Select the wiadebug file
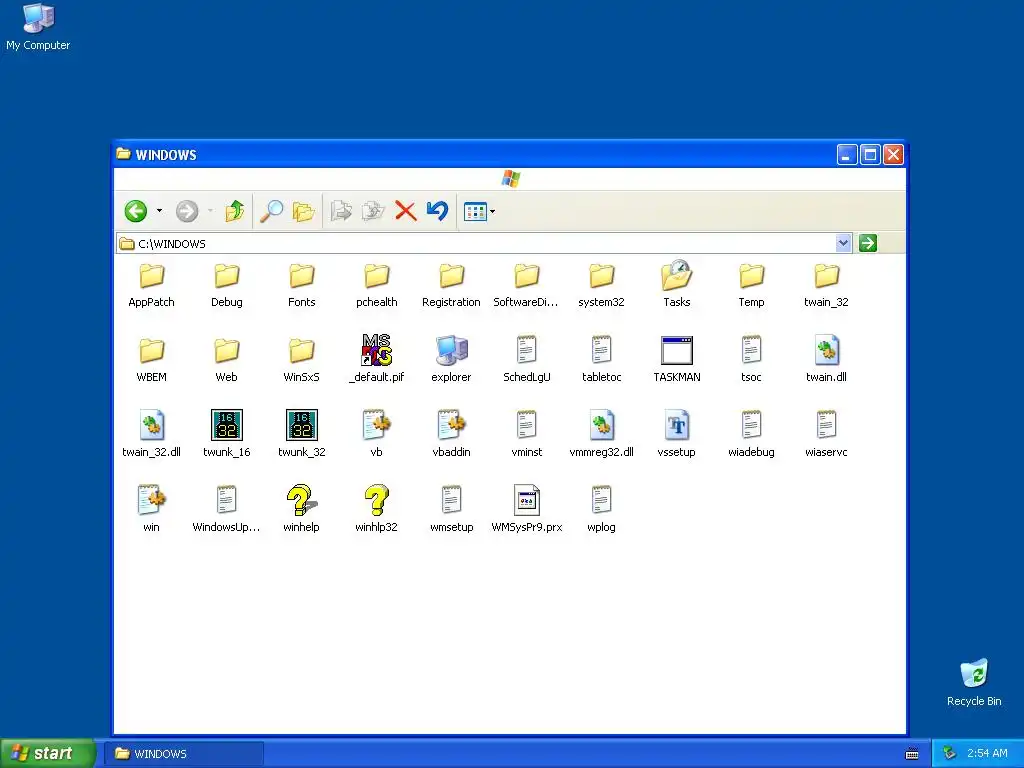 tap(752, 434)
